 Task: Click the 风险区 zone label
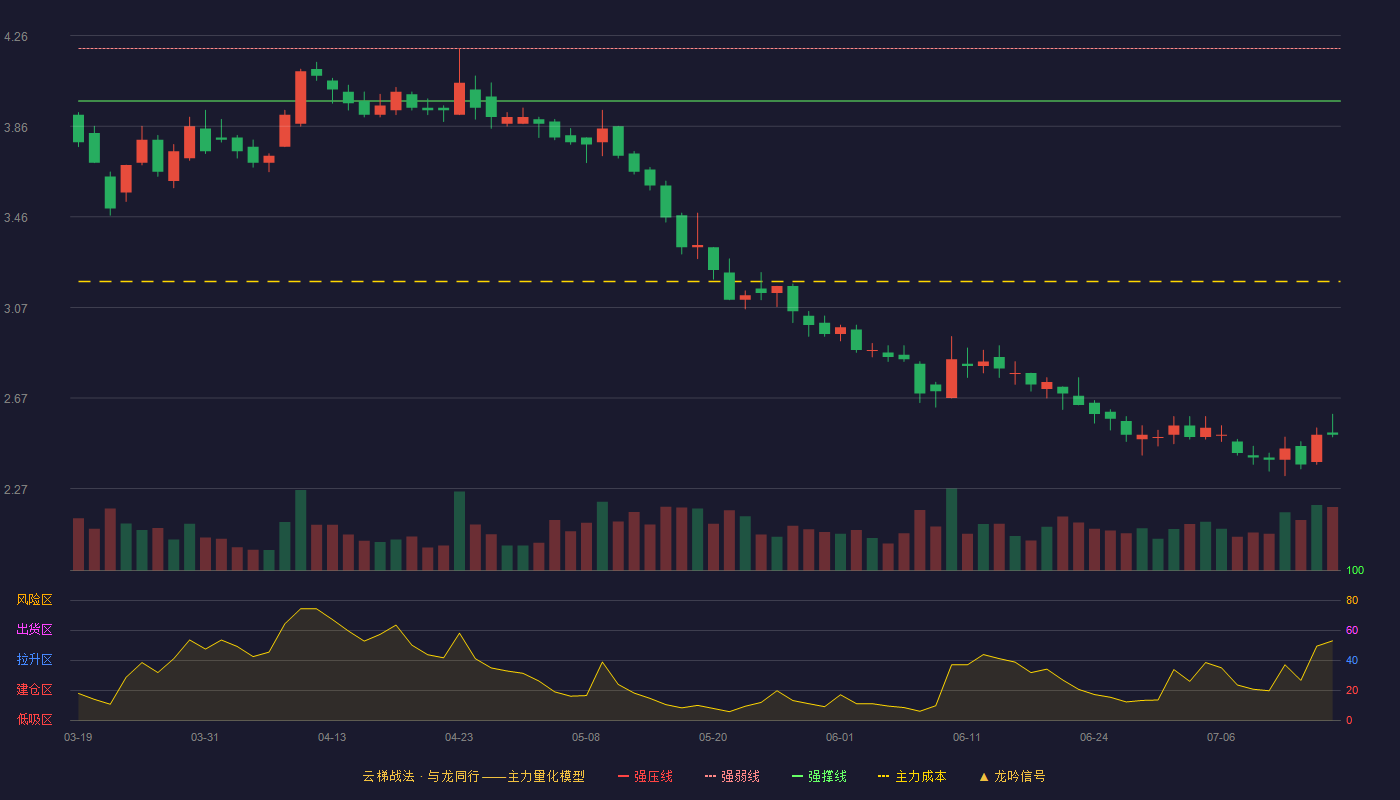(34, 600)
